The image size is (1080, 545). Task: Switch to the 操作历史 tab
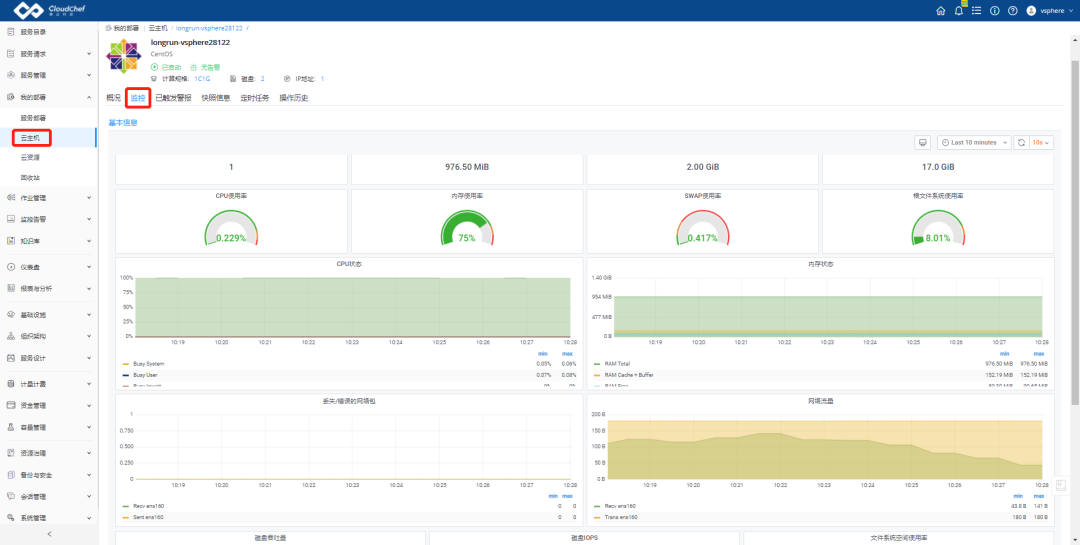pos(293,98)
